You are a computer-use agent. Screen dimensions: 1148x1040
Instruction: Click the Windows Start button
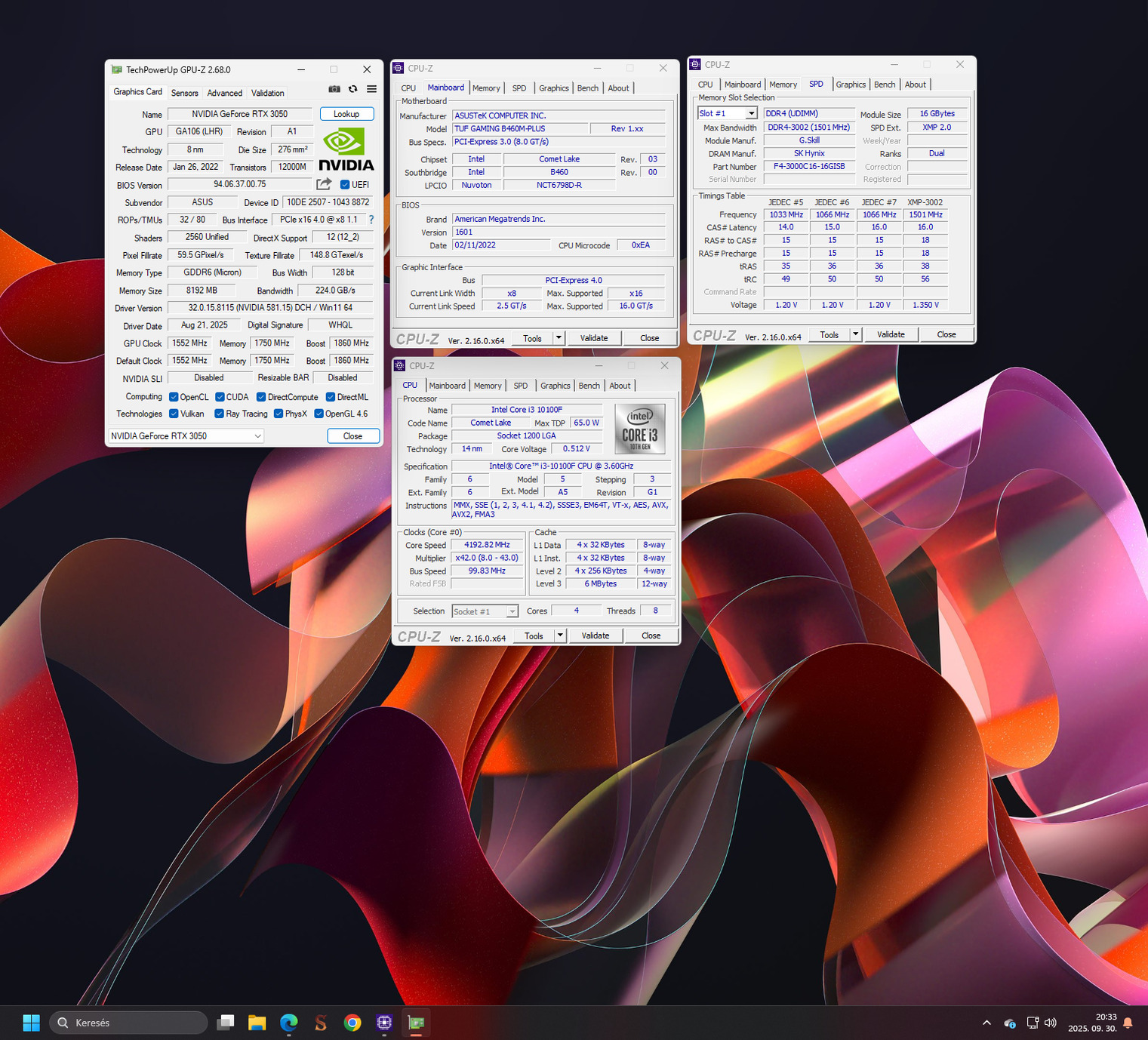click(31, 1023)
